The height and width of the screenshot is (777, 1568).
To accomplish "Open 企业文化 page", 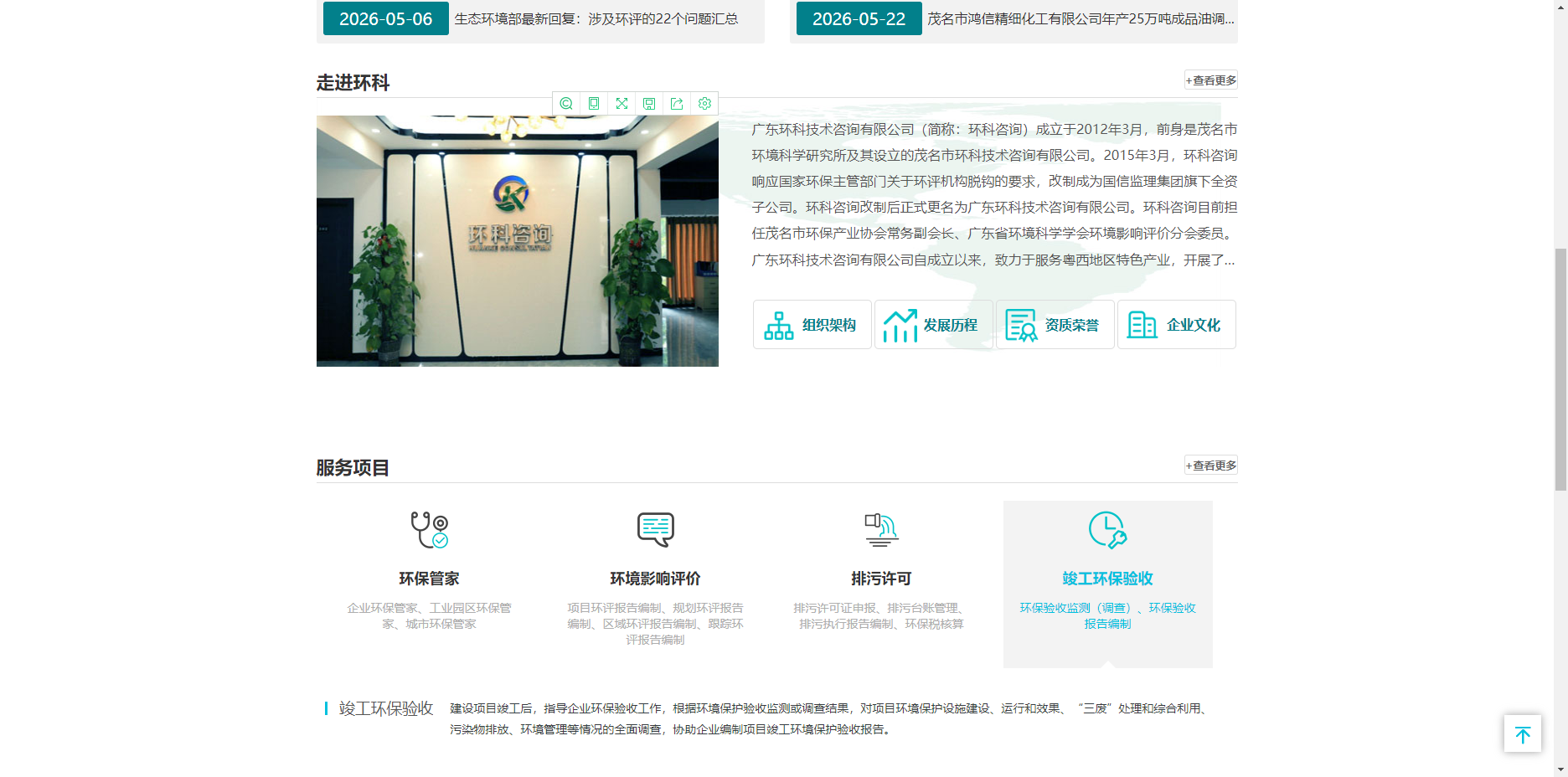I will click(1177, 325).
